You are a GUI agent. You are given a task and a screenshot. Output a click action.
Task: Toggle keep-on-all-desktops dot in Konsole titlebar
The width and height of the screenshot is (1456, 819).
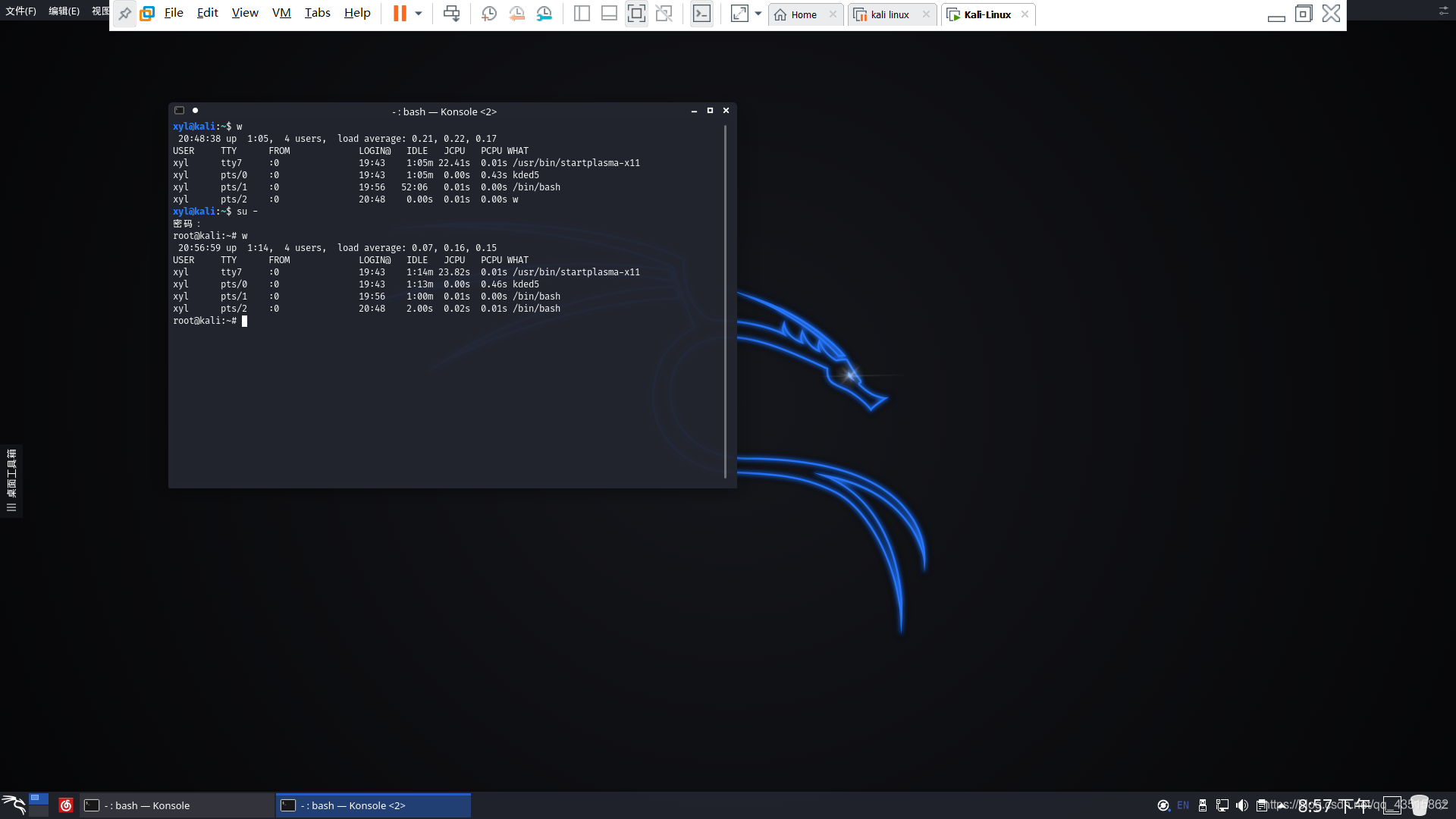pos(195,111)
